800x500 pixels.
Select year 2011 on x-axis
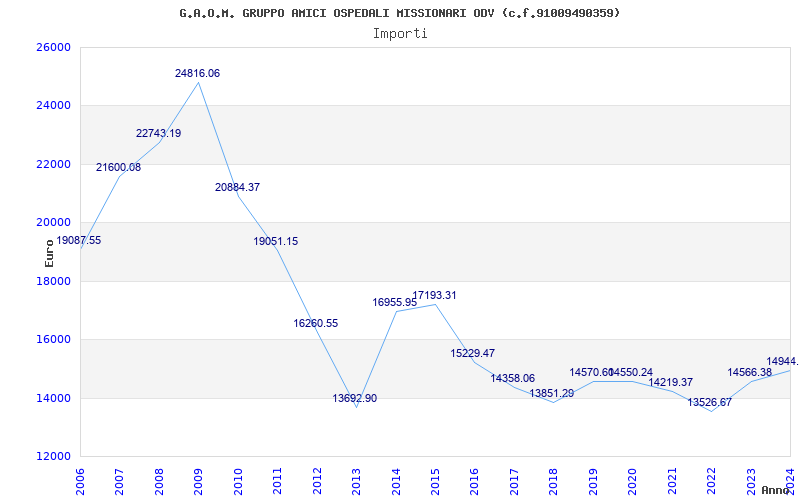coord(278,481)
